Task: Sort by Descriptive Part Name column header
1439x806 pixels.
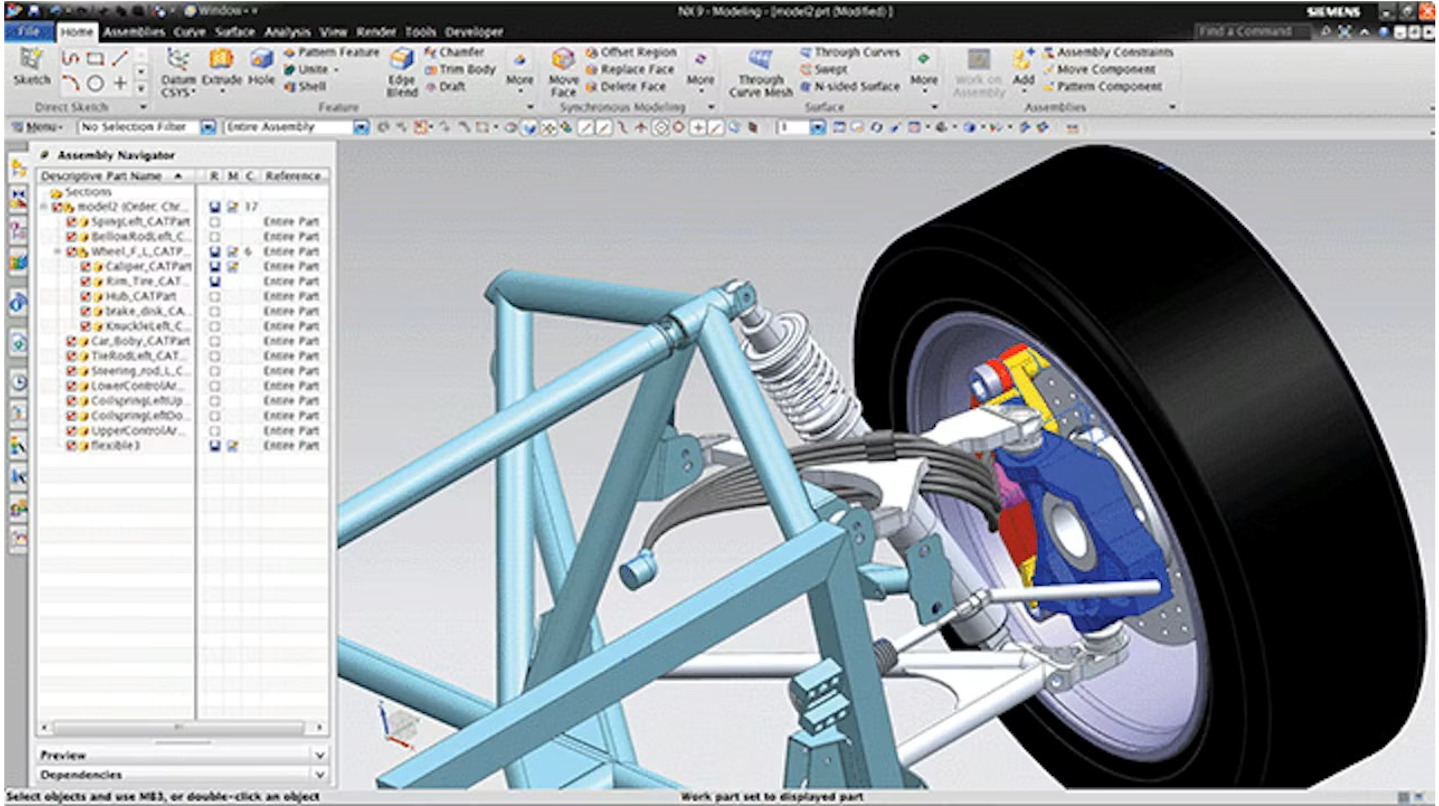Action: pos(115,176)
